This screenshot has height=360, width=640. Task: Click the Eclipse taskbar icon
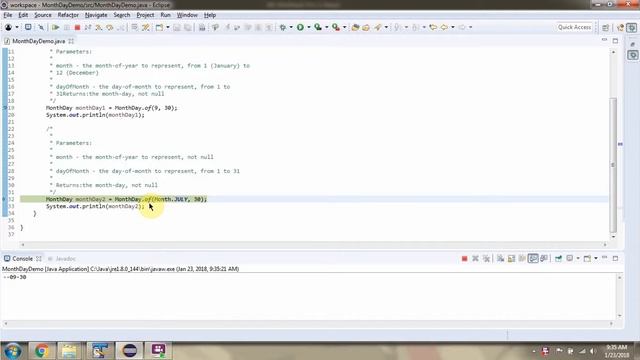tap(130, 351)
